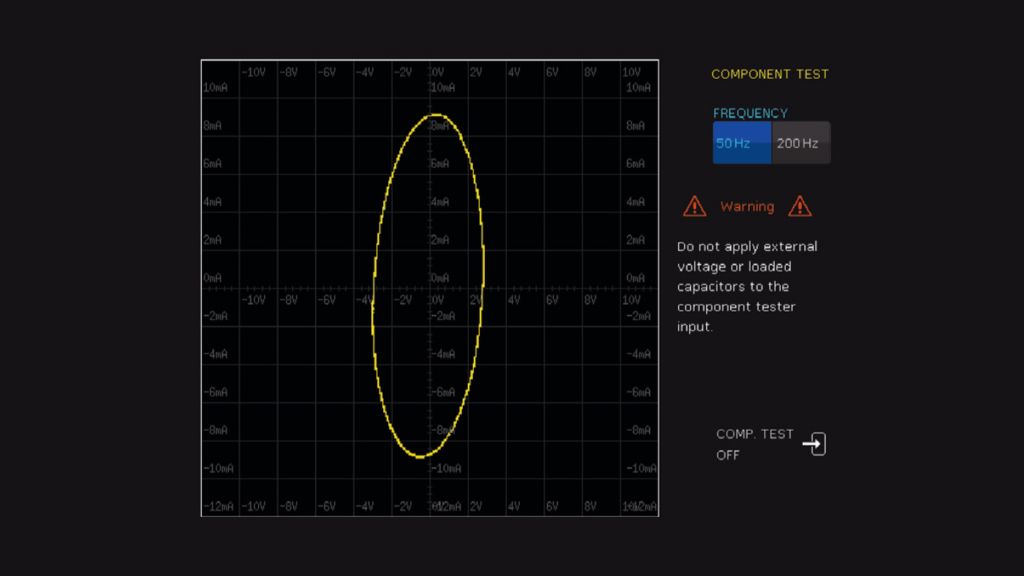Click the -10V label in the top axis row
The height and width of the screenshot is (576, 1024).
coord(253,72)
